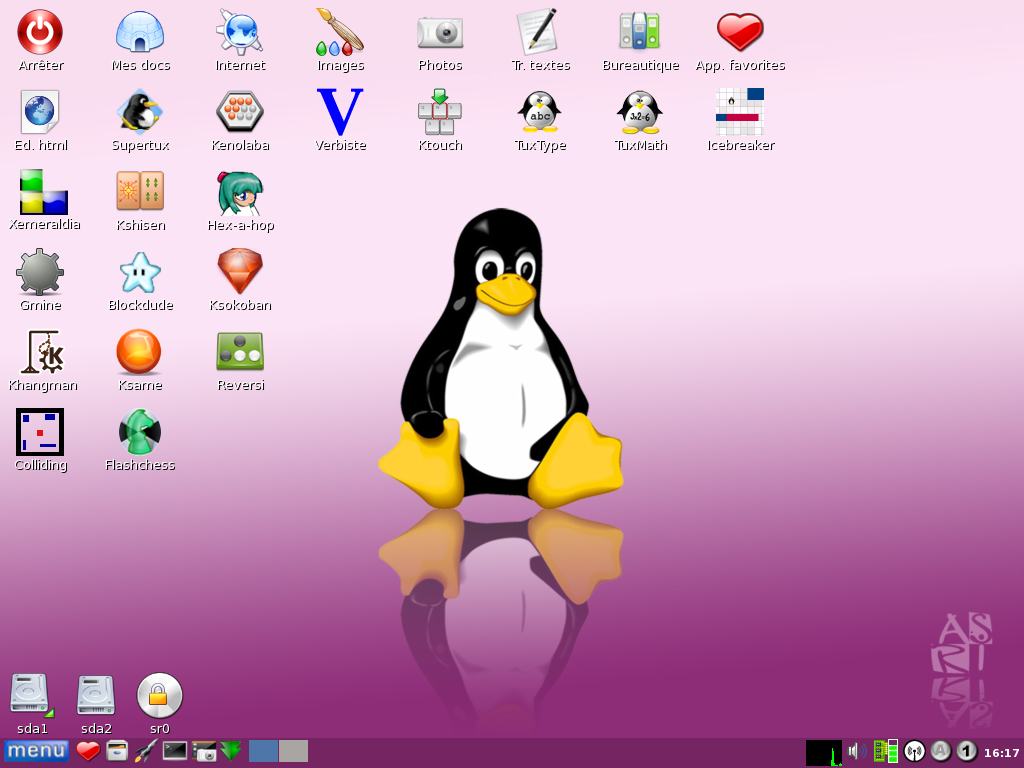
Task: Toggle the caps lock 'A' indicator
Action: point(940,752)
